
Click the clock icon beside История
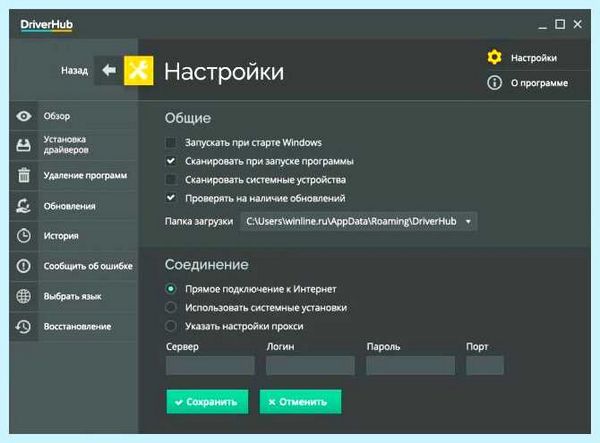coord(24,236)
